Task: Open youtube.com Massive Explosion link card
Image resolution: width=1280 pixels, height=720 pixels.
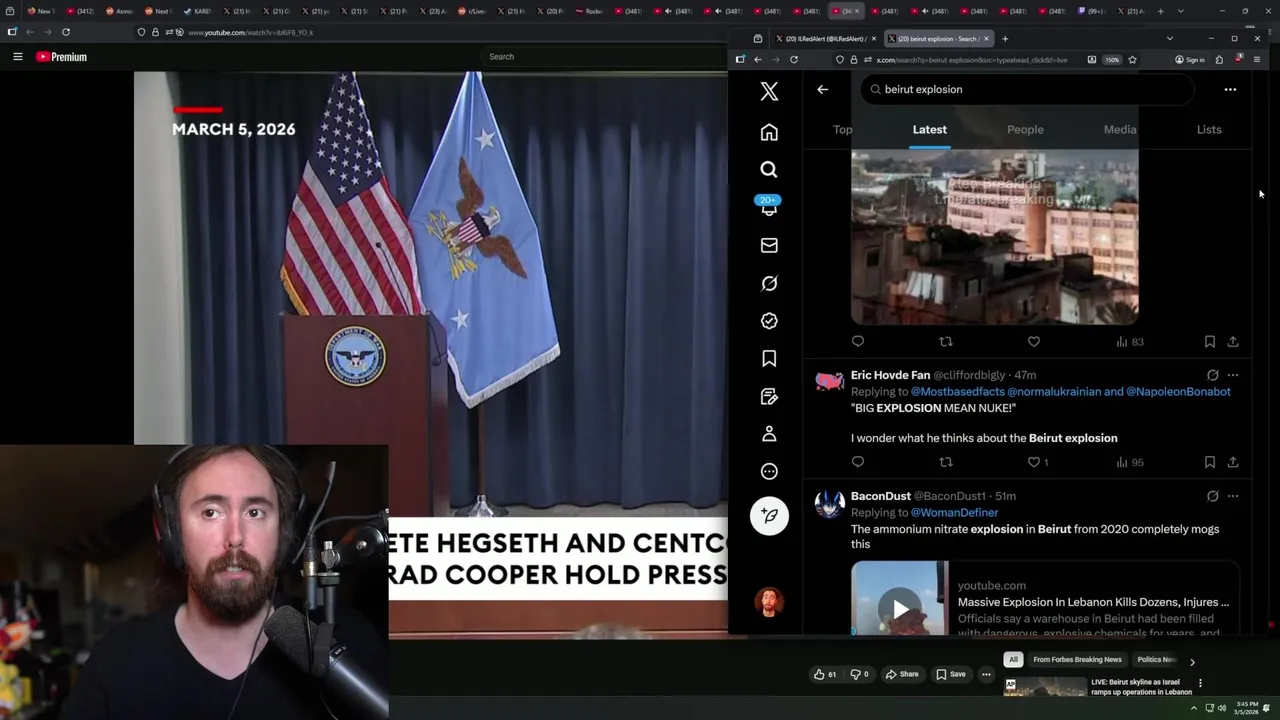Action: [1045, 598]
